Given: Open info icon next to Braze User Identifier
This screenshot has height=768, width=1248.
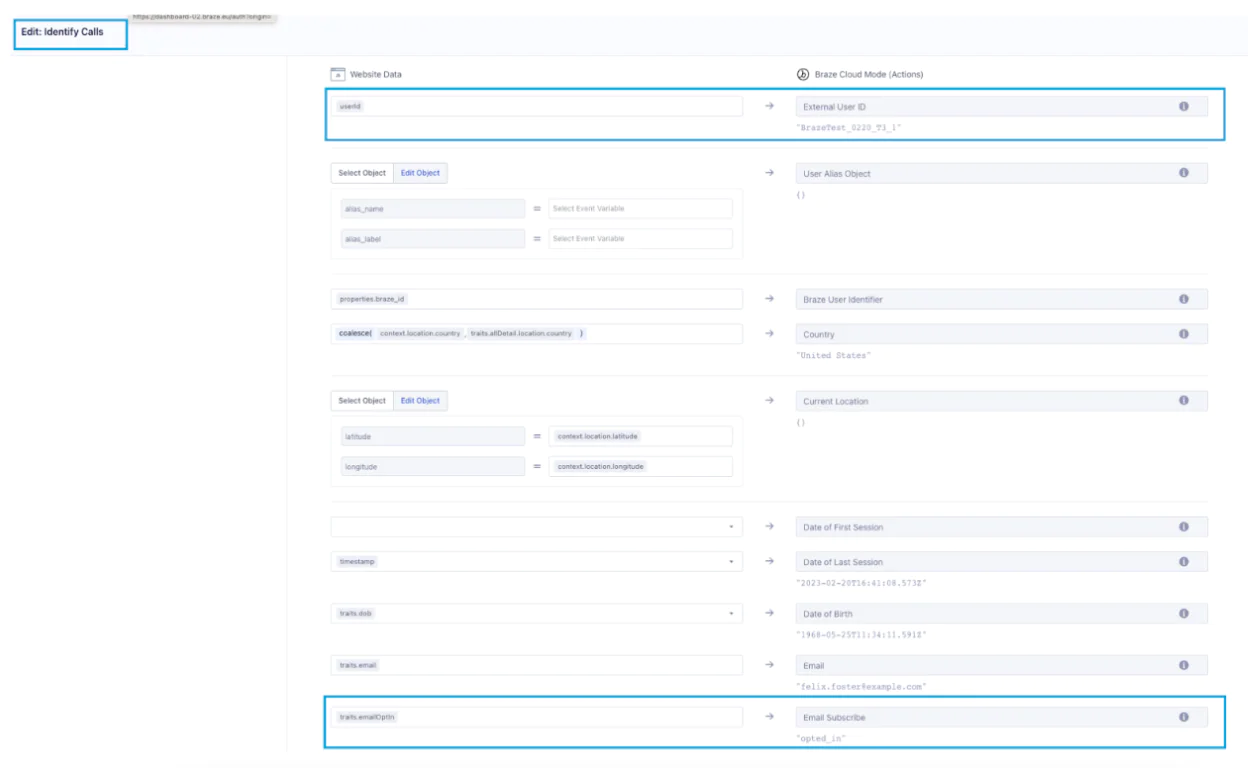Looking at the screenshot, I should point(1184,299).
